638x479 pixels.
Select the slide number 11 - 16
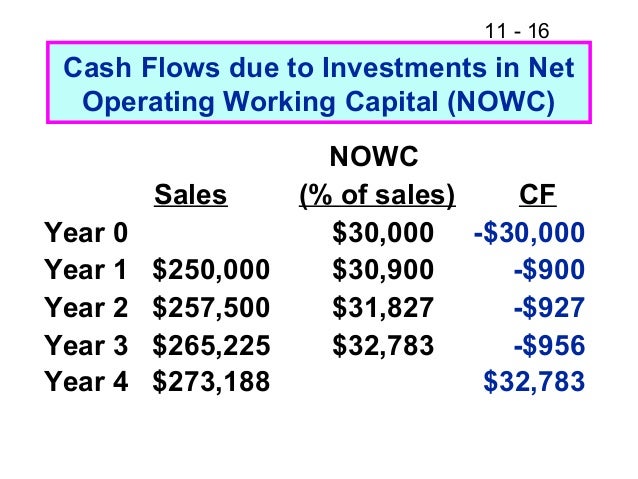click(x=517, y=31)
